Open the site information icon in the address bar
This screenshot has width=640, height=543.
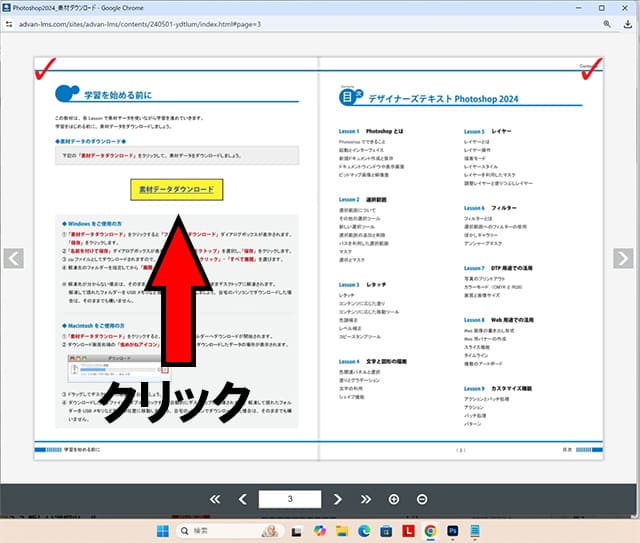9,24
